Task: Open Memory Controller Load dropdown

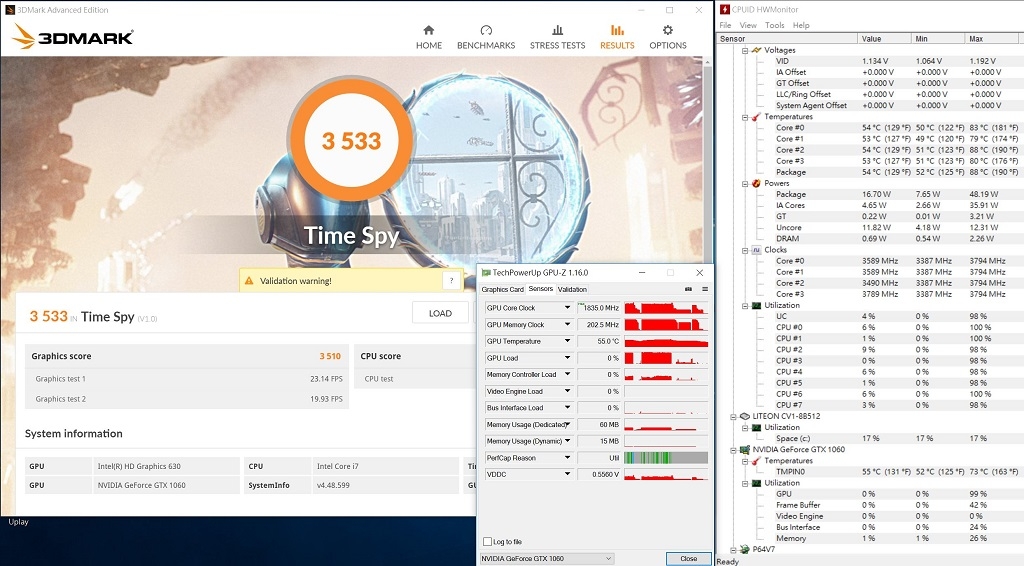Action: coord(567,374)
